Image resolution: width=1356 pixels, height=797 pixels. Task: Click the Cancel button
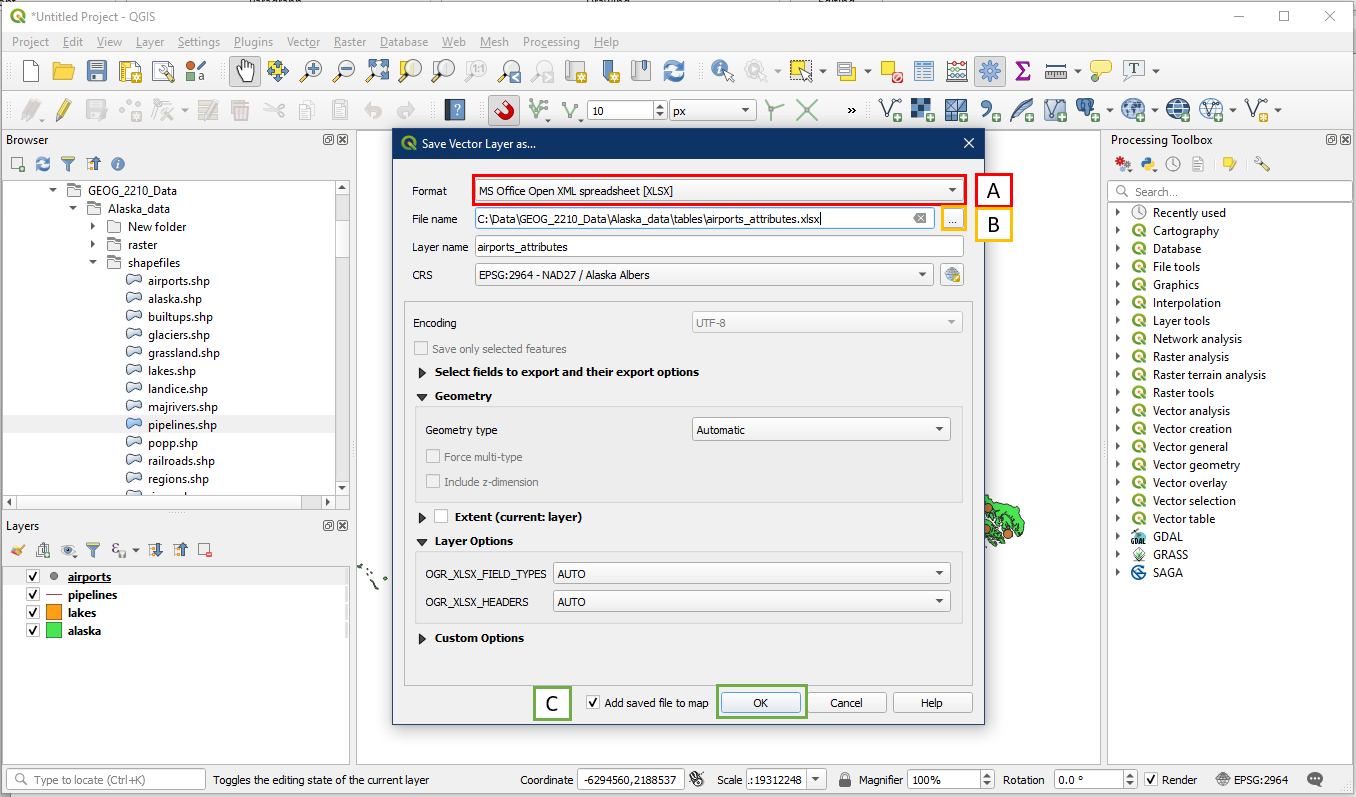tap(846, 703)
